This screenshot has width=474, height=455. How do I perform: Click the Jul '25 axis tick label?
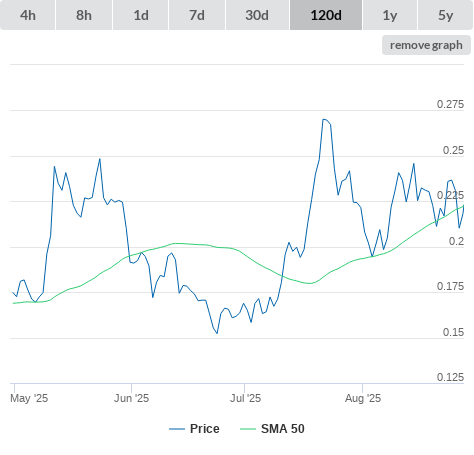245,398
